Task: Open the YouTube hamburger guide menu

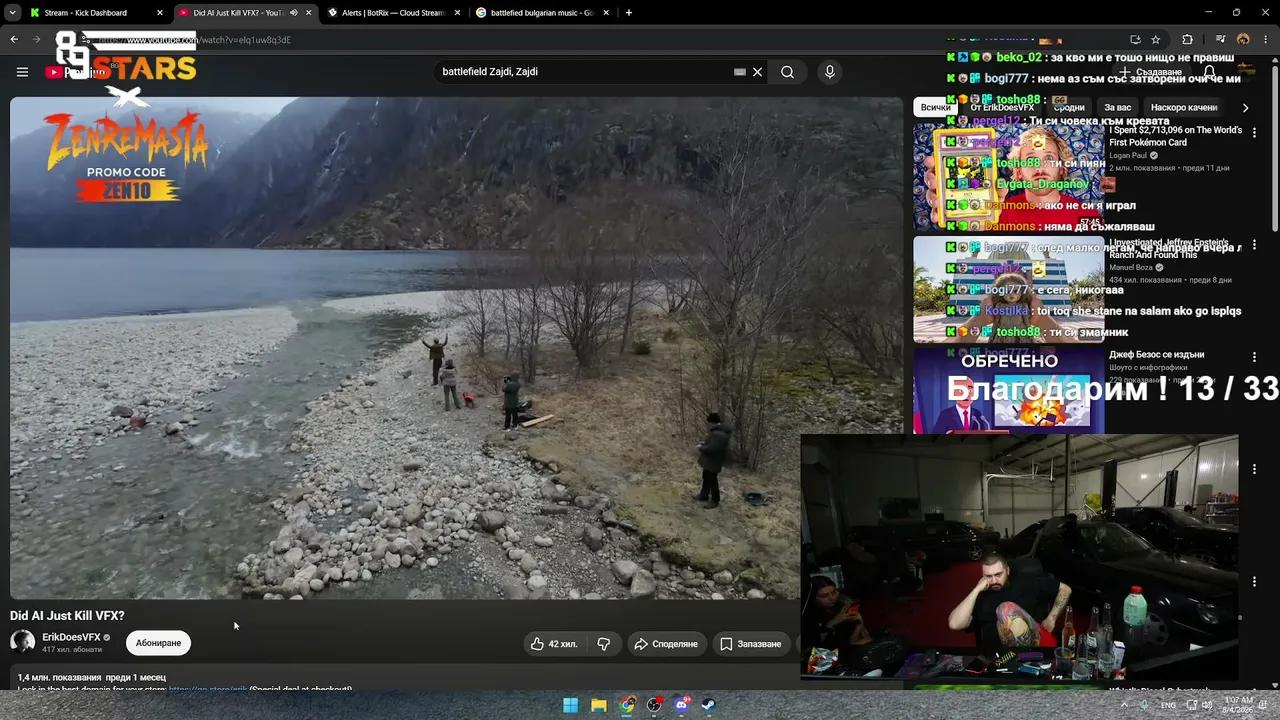Action: pos(22,72)
